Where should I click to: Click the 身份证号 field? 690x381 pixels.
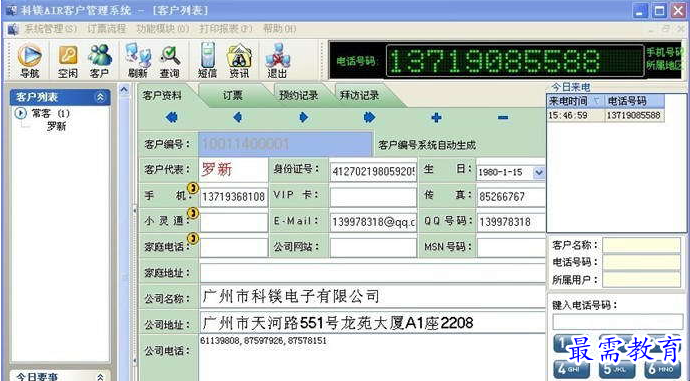click(x=373, y=172)
